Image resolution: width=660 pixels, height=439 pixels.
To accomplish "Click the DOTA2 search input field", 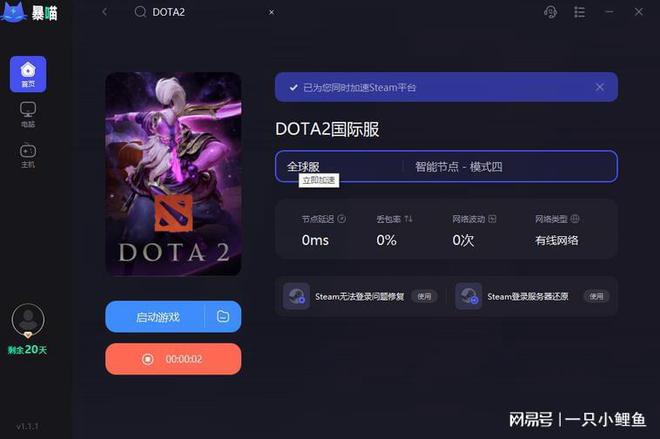I will click(x=204, y=12).
